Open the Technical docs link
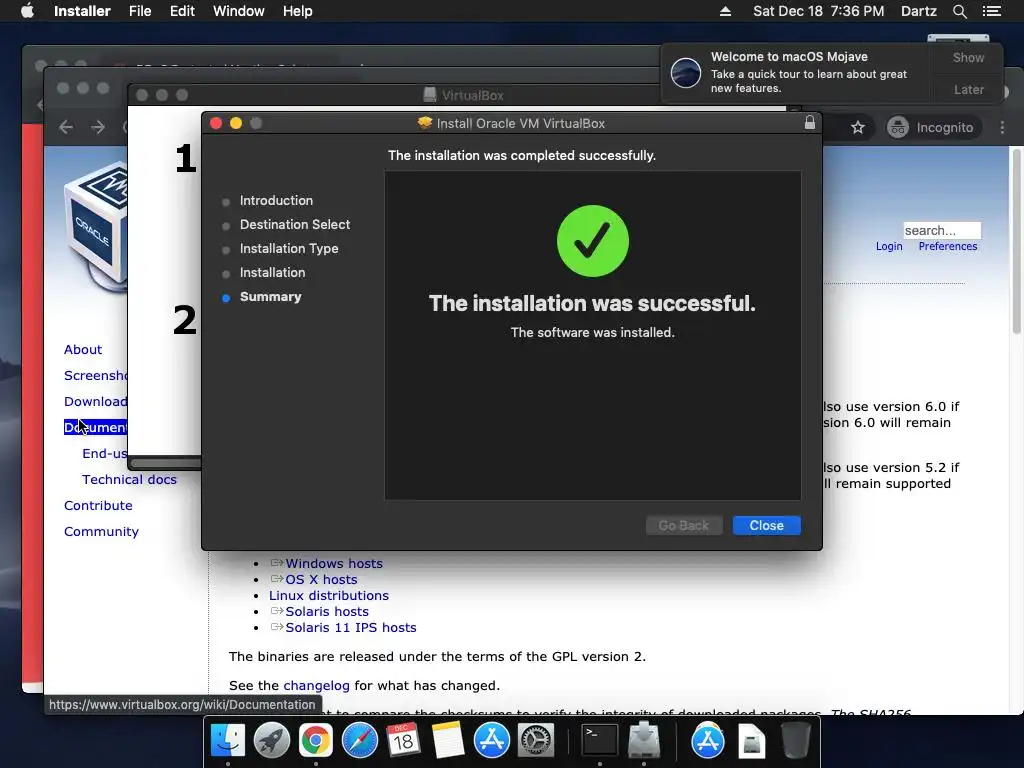This screenshot has height=768, width=1024. [129, 479]
